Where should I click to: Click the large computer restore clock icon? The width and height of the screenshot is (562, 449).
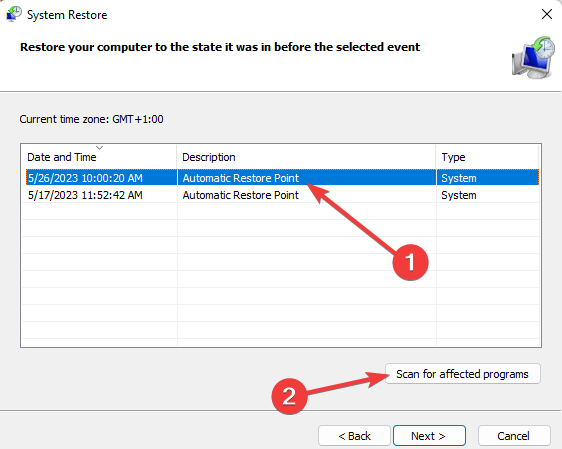533,57
